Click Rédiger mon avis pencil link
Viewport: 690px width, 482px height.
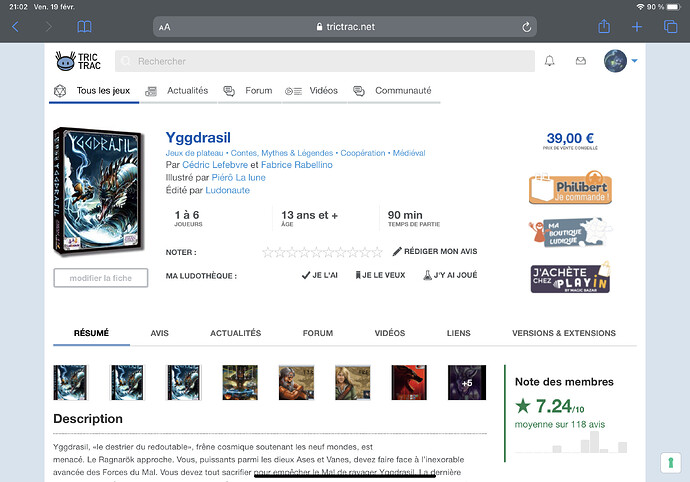[x=435, y=251]
